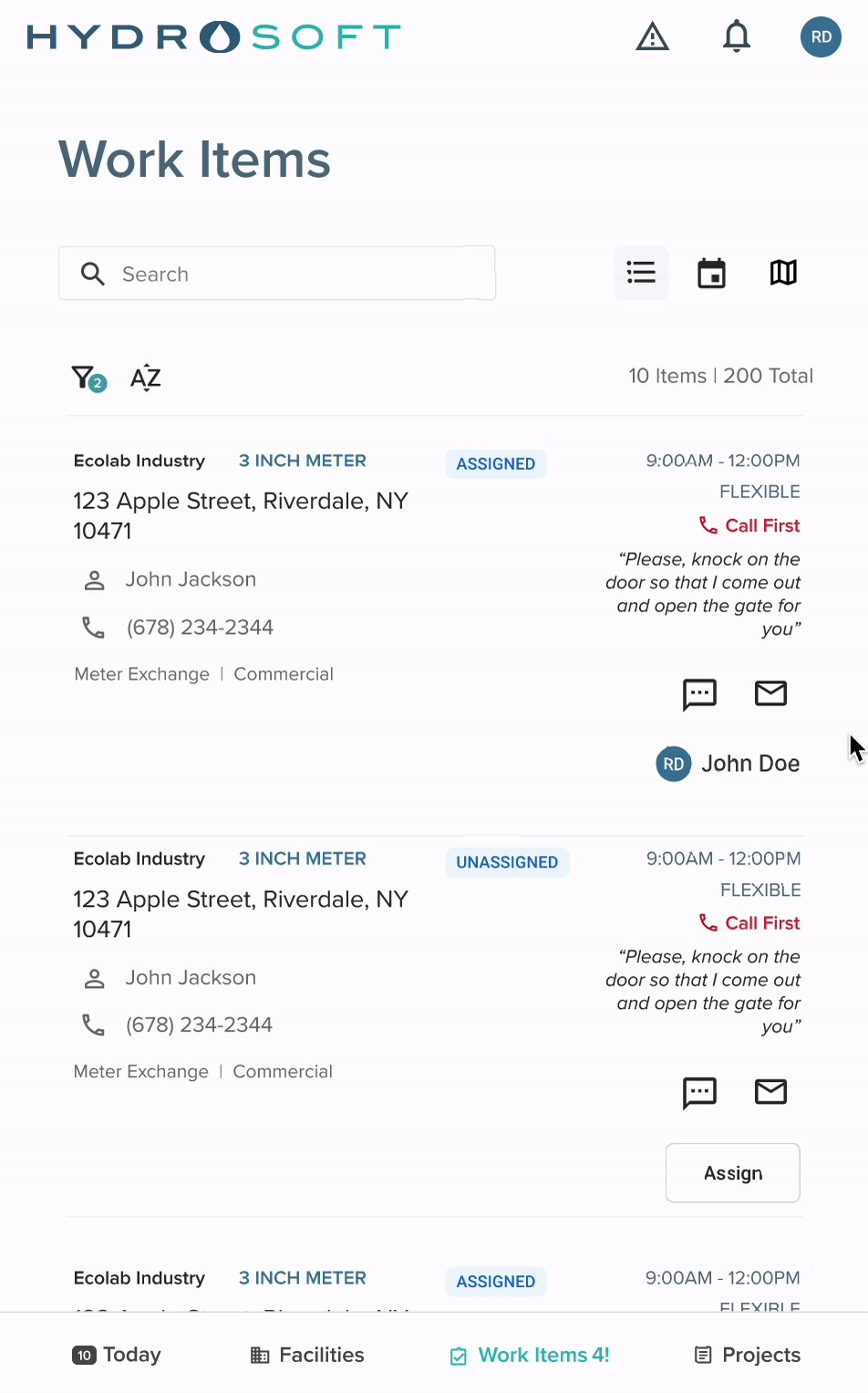The width and height of the screenshot is (868, 1393).
Task: Open chat message for unassigned work item
Action: 699,1092
